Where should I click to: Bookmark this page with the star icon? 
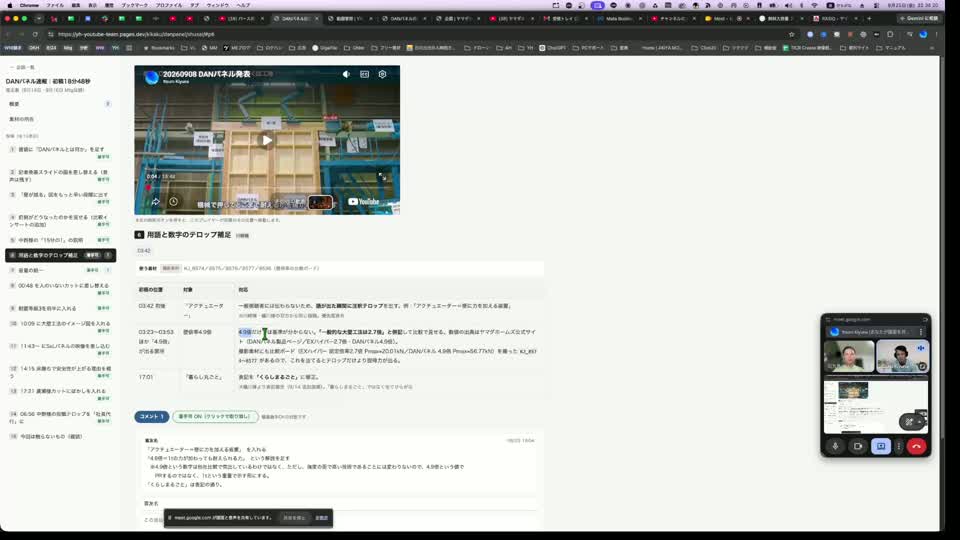pos(791,34)
